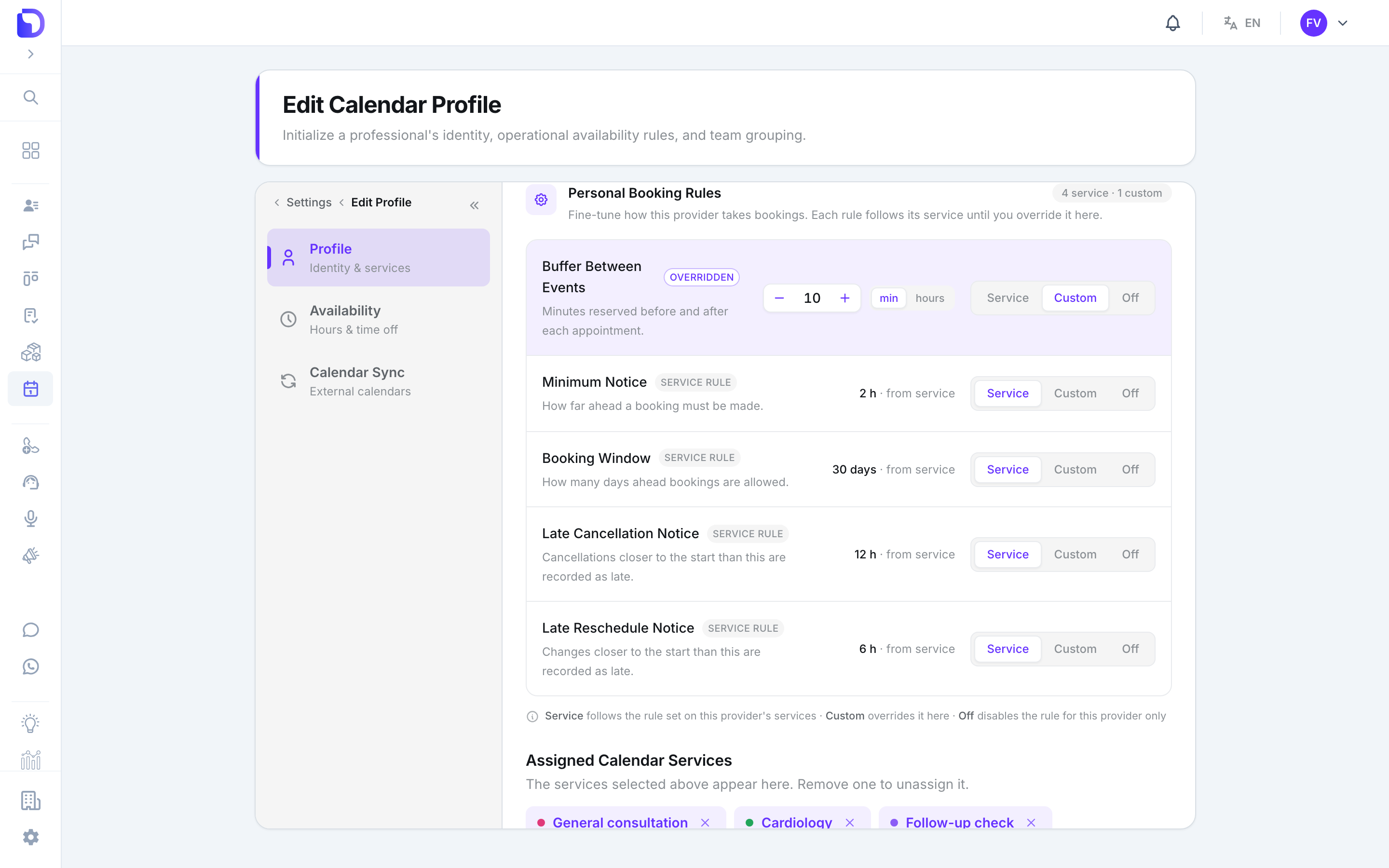Screen dimensions: 1389x868
Task: Click the OVERRIDDEN badge
Action: (x=701, y=277)
